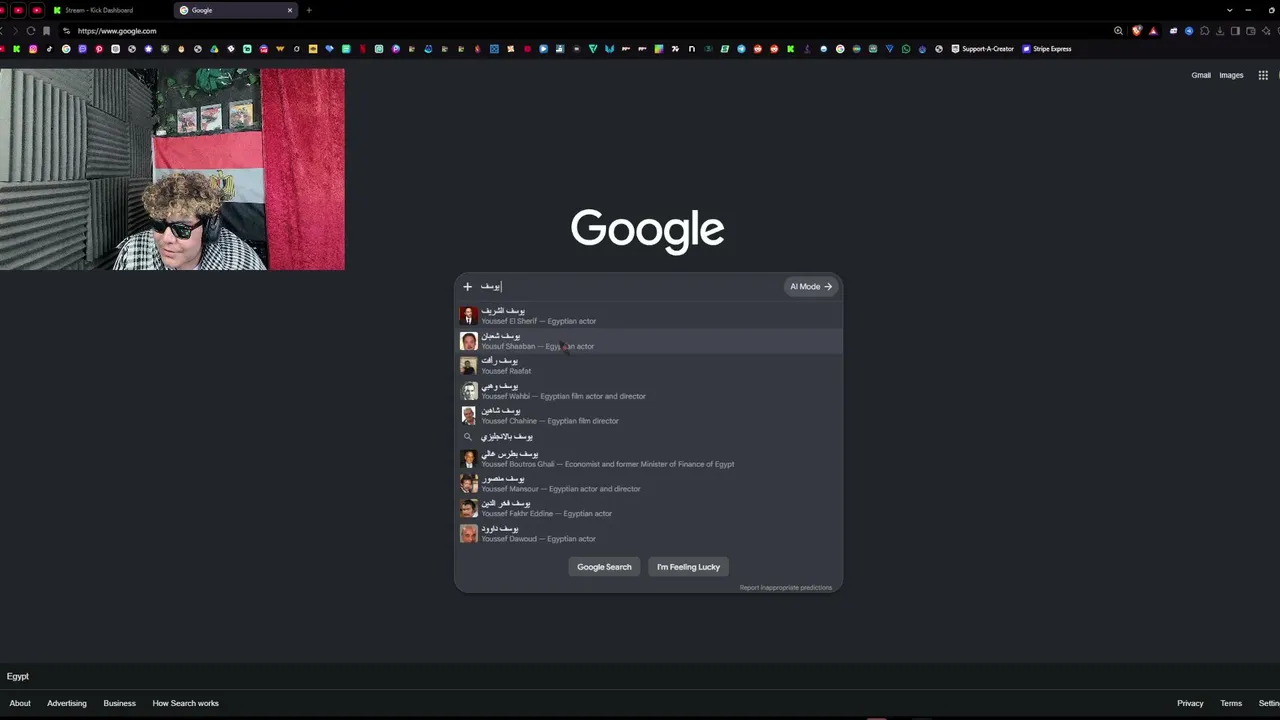Bookmark this page using the bookmark icon
Image resolution: width=1280 pixels, height=720 pixels.
pos(46,31)
